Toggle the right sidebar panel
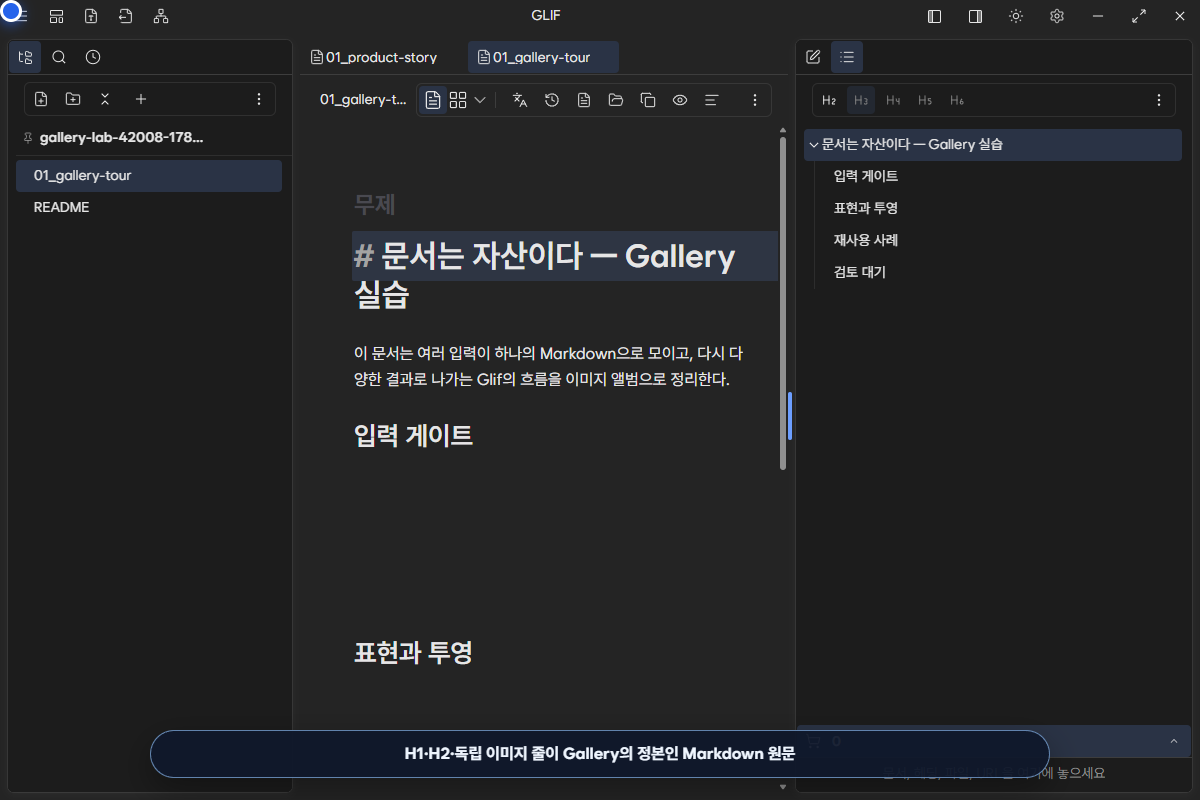This screenshot has width=1200, height=800. click(975, 16)
